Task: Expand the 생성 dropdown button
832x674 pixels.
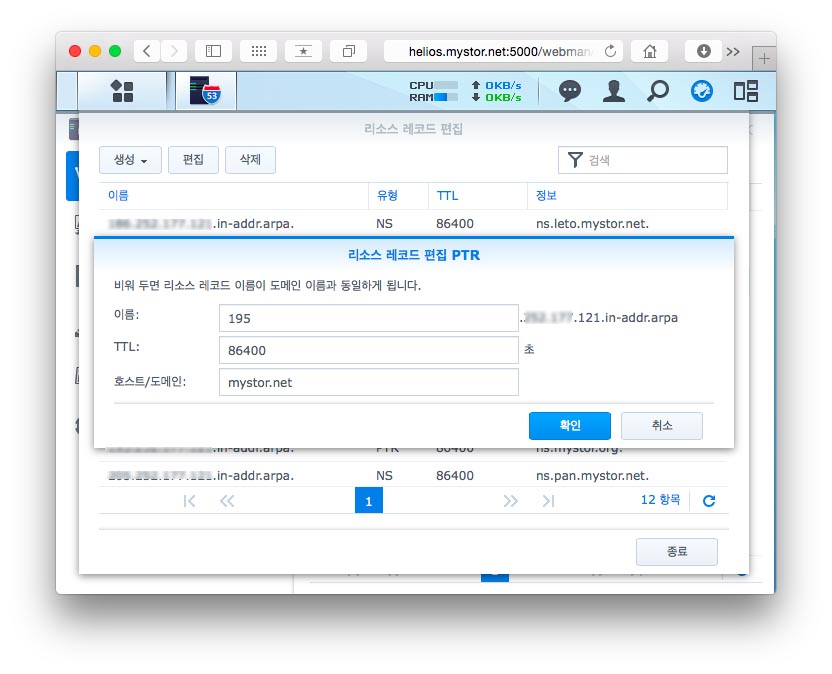Action: (130, 160)
